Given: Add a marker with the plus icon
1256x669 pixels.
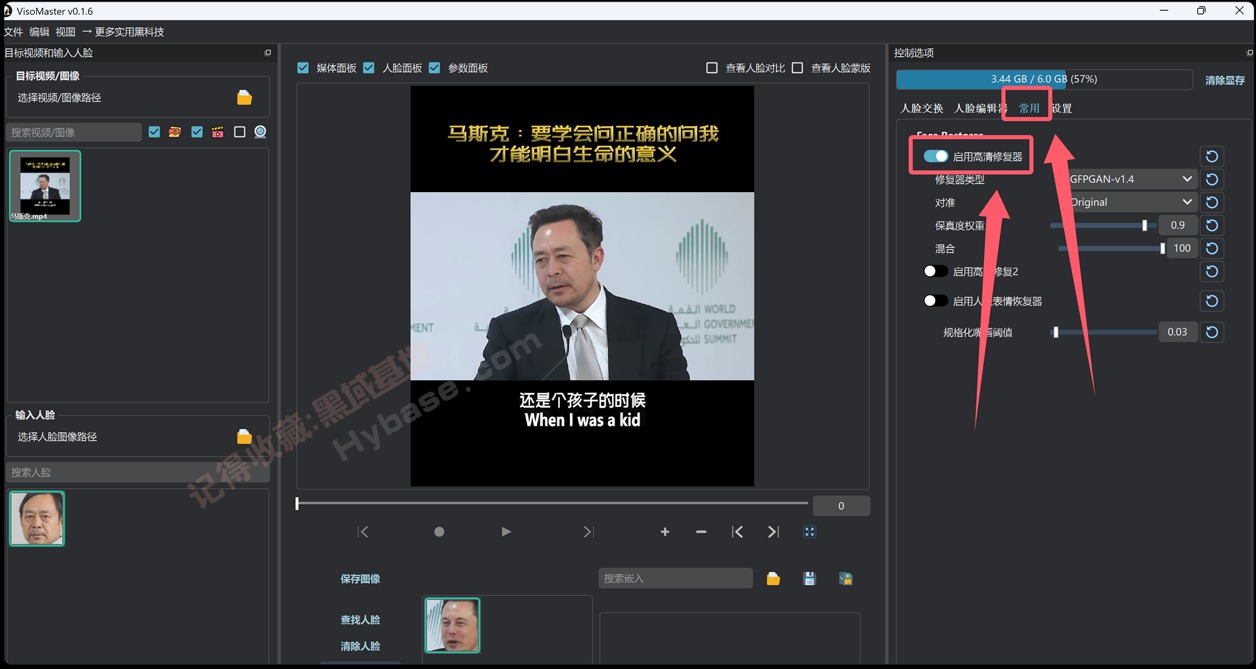Looking at the screenshot, I should point(665,532).
